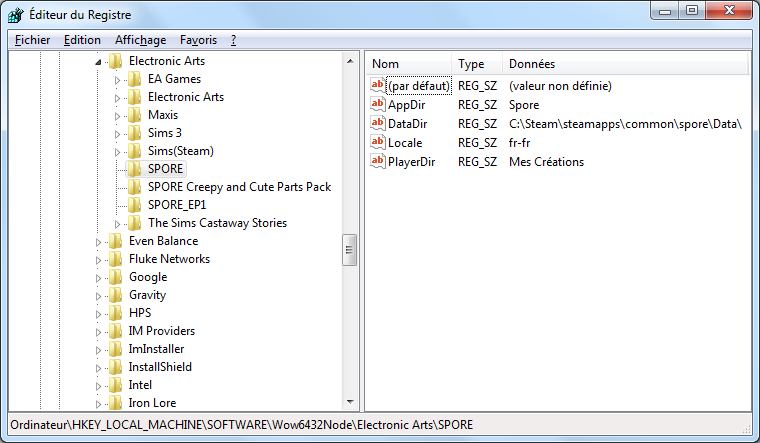The image size is (760, 443).
Task: Click the InstallShield folder icon
Action: [115, 367]
